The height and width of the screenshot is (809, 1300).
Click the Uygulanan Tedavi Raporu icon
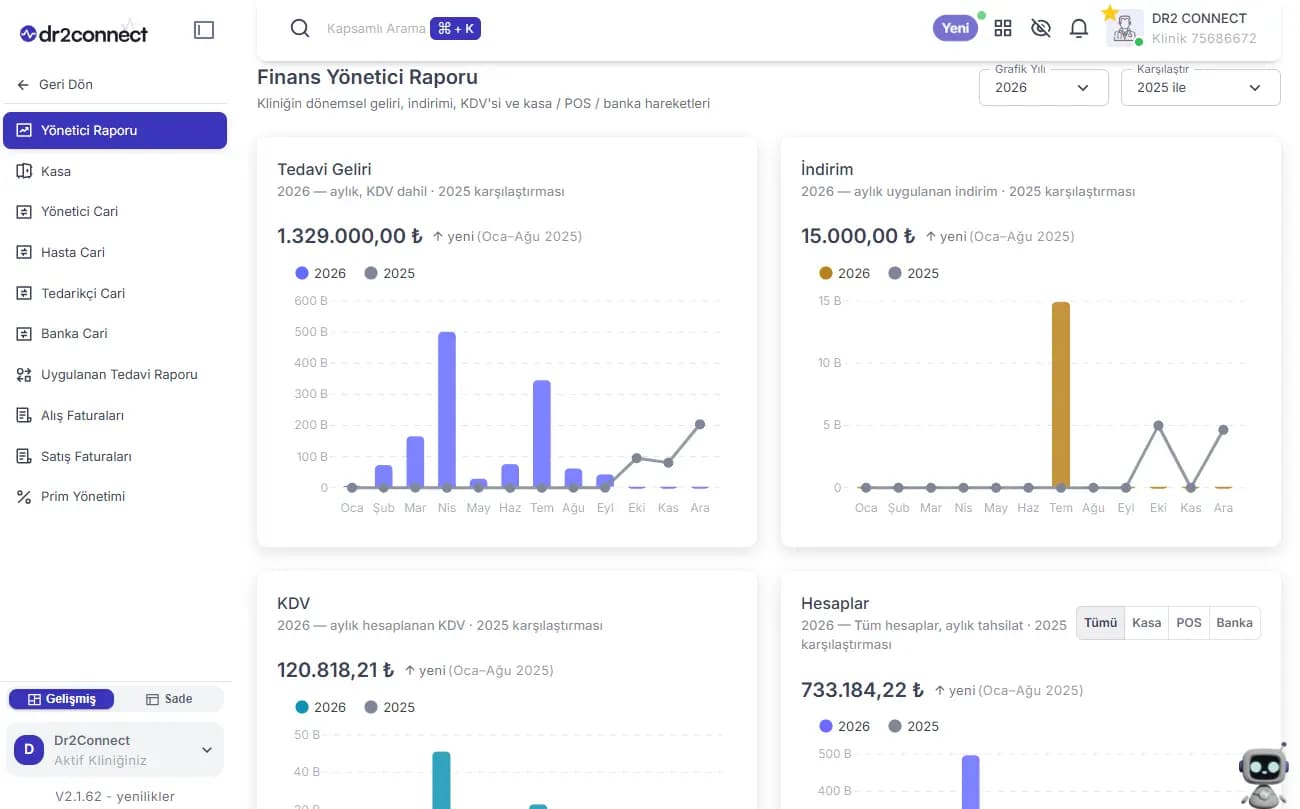click(24, 375)
